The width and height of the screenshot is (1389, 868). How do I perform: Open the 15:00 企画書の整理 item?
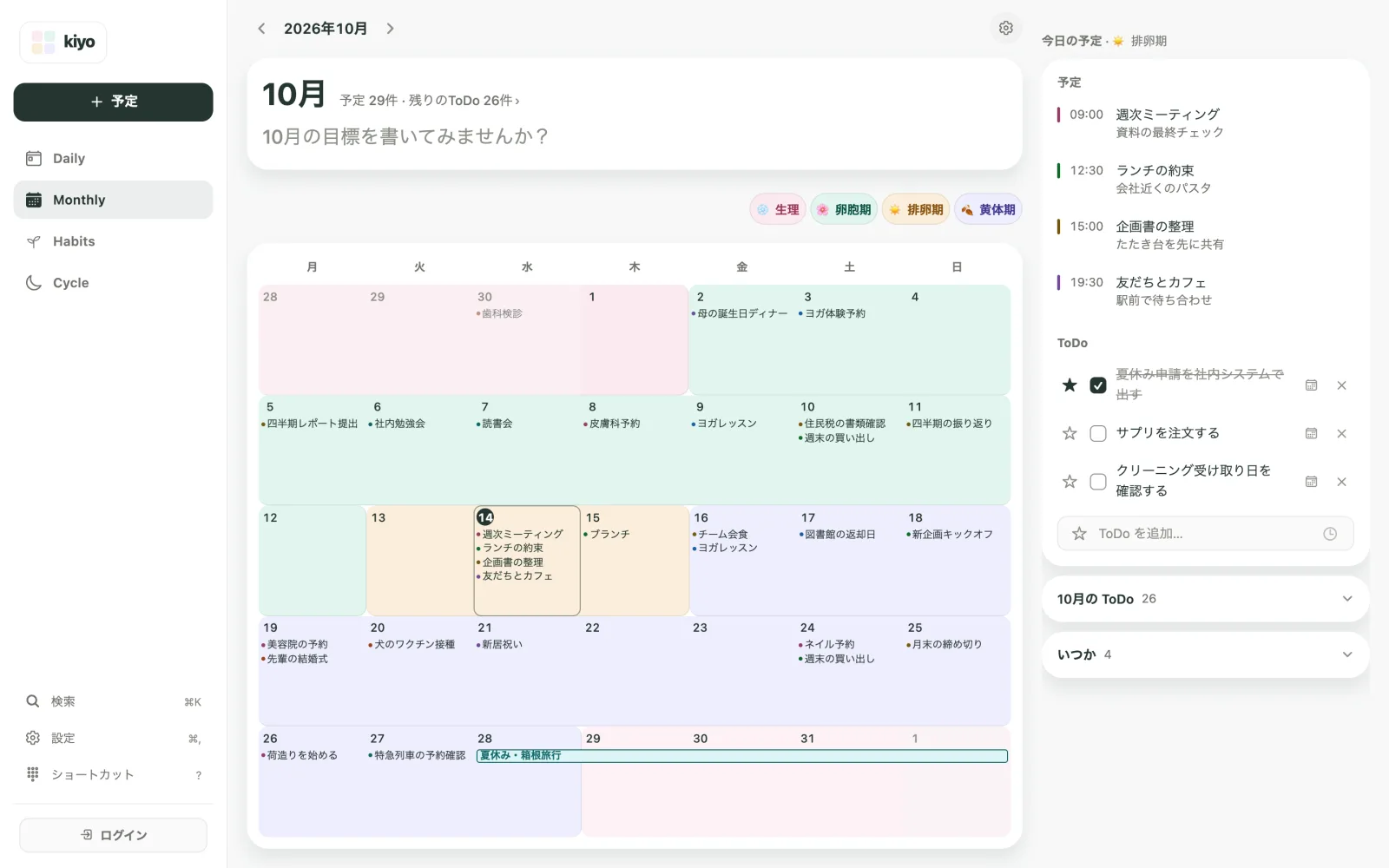(1205, 235)
